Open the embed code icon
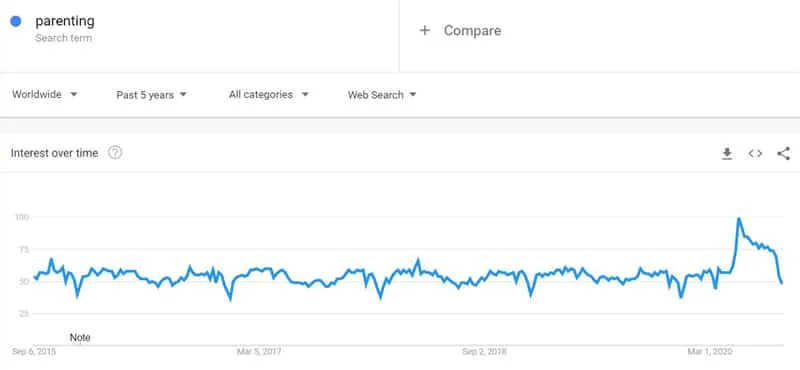 pos(755,153)
